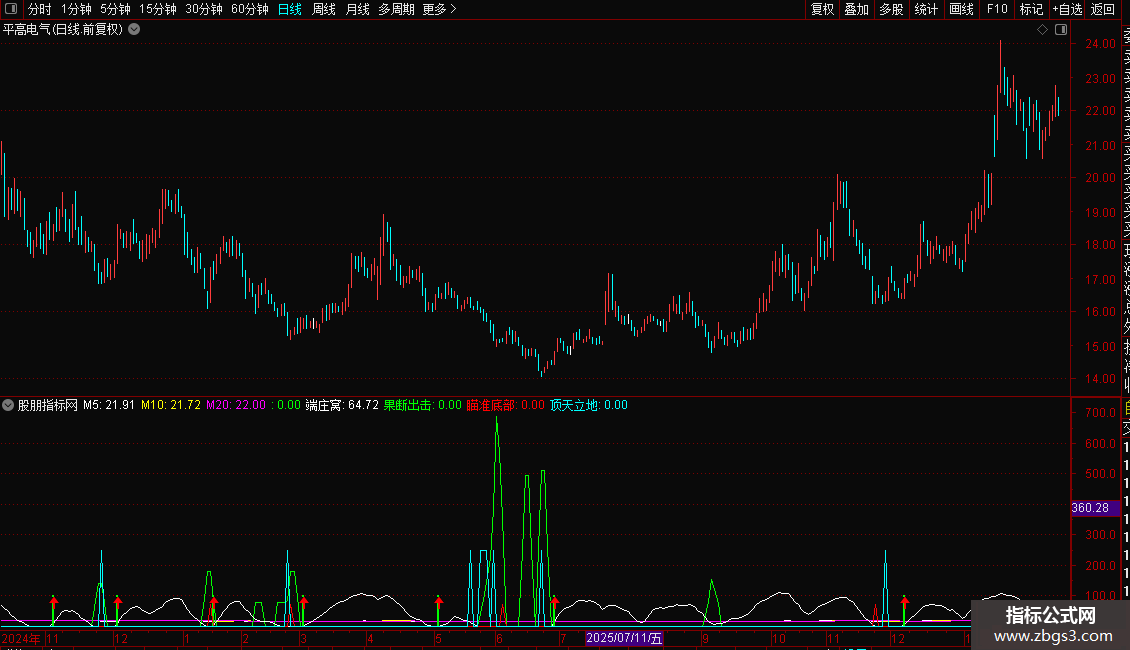Click the 2025/07/11 date marker
Screen dimensions: 1130x650
(x=624, y=638)
